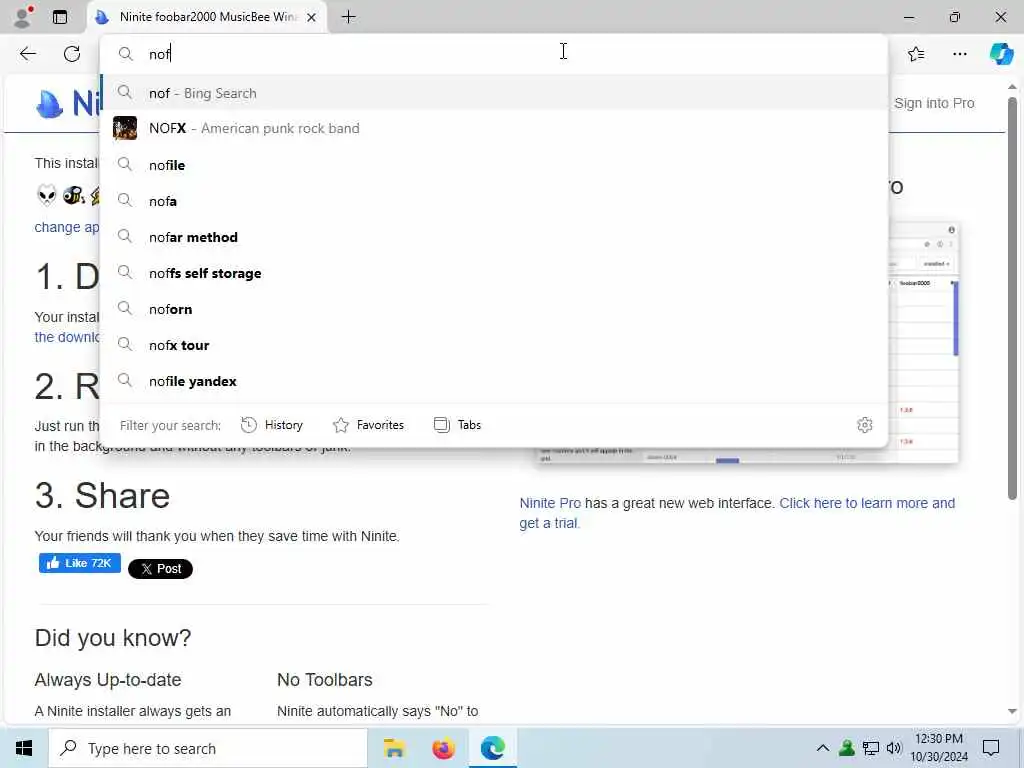Open the Ninite Pro link
The width and height of the screenshot is (1024, 768).
click(x=550, y=504)
